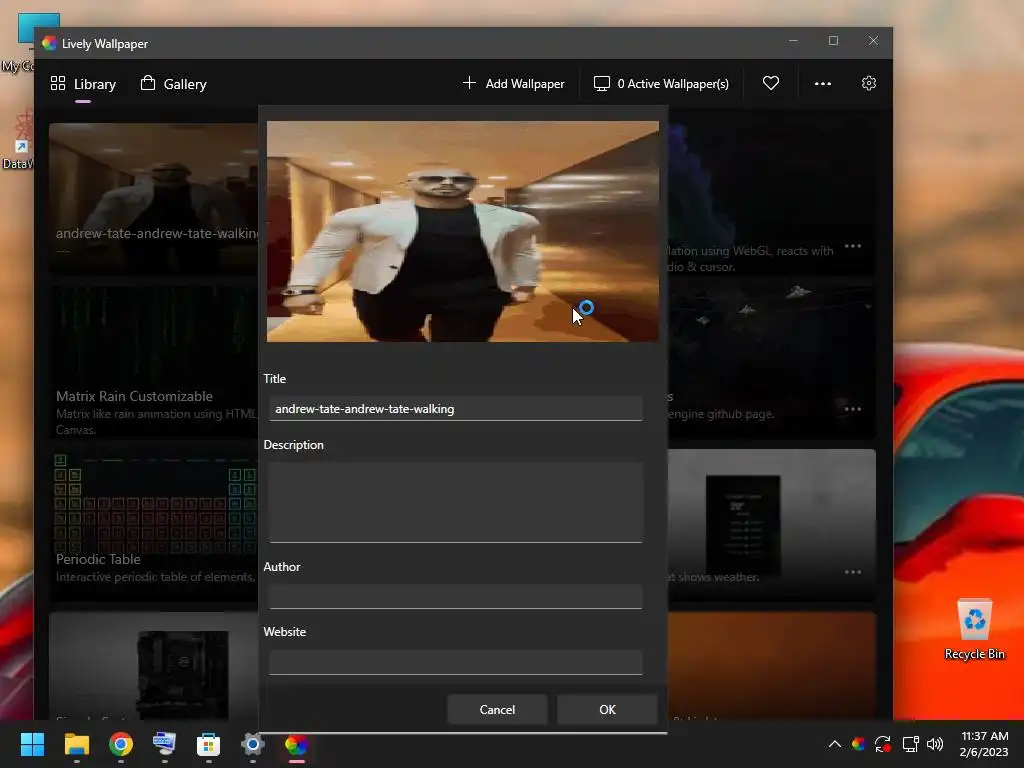Open the Windows Start menu

[x=32, y=744]
